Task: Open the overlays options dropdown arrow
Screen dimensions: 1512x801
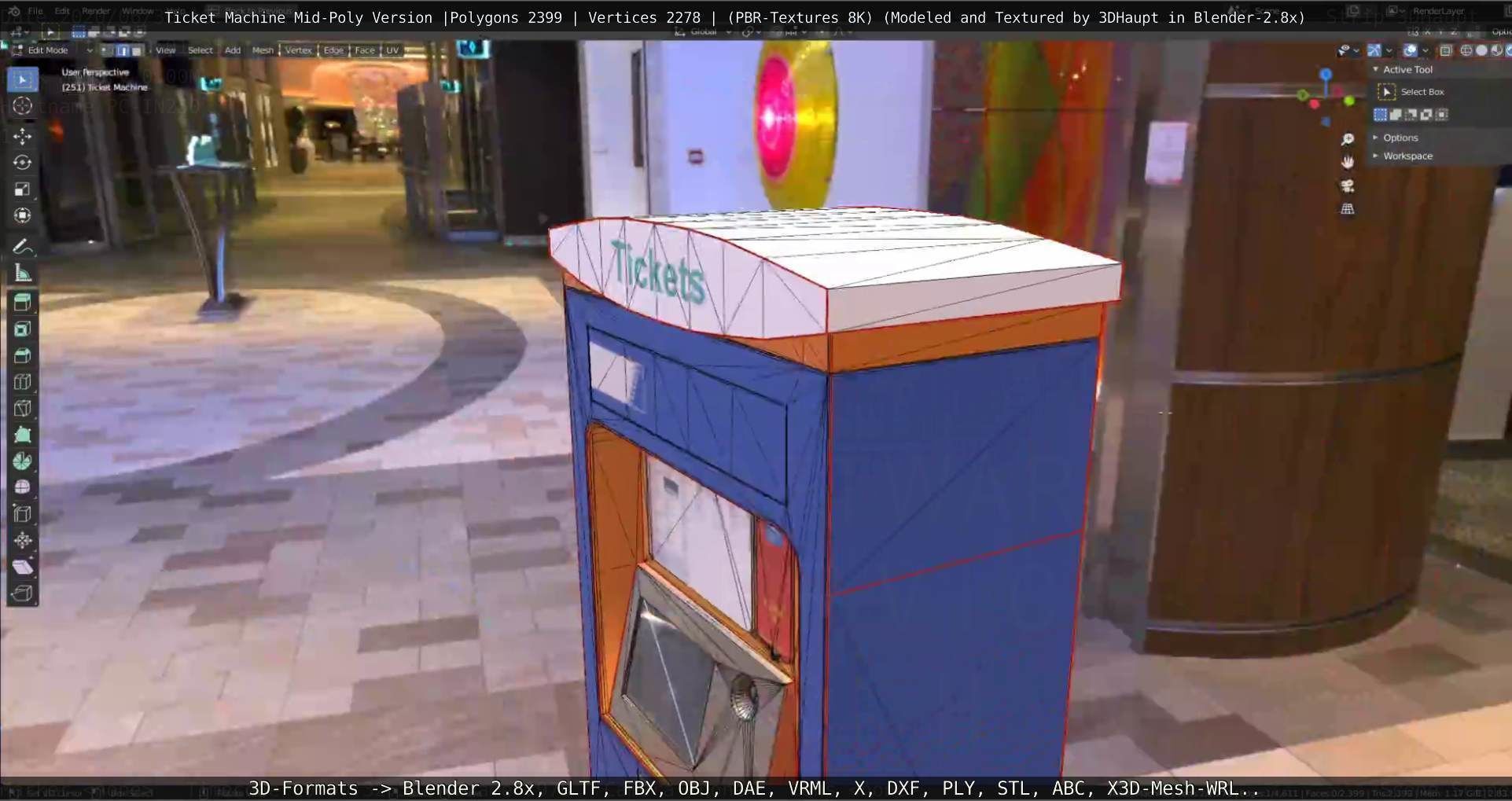Action: (1426, 50)
